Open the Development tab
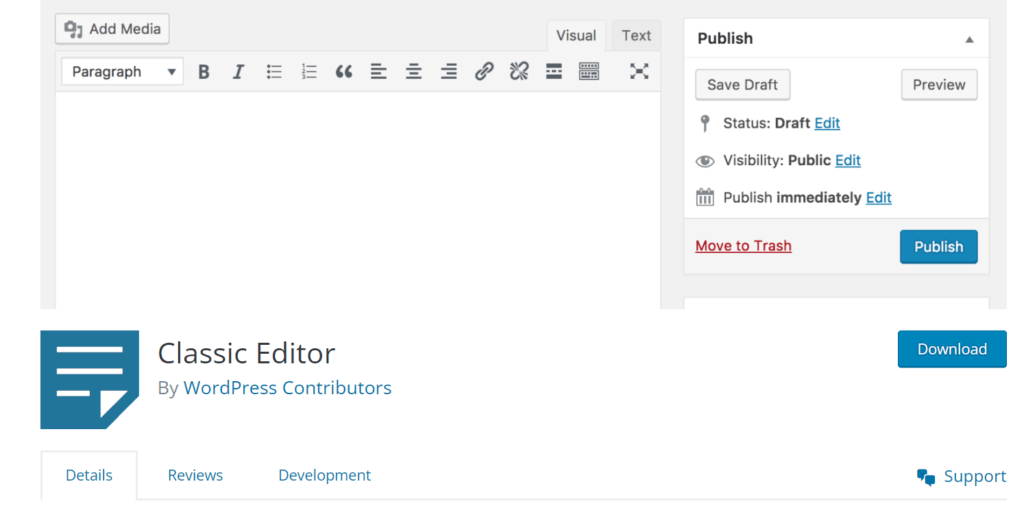Screen dimensions: 1024x508 coord(325,475)
